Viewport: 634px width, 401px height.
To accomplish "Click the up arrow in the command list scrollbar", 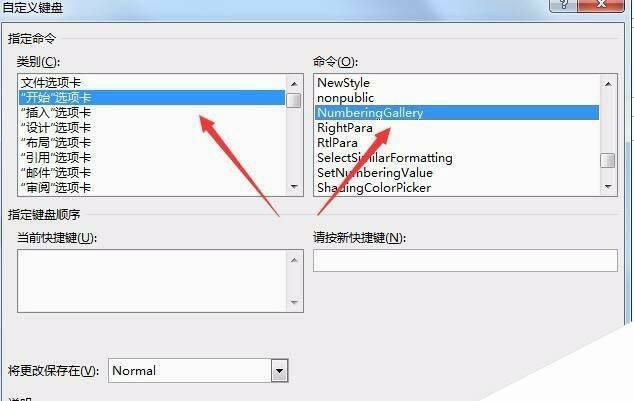I will [x=608, y=84].
